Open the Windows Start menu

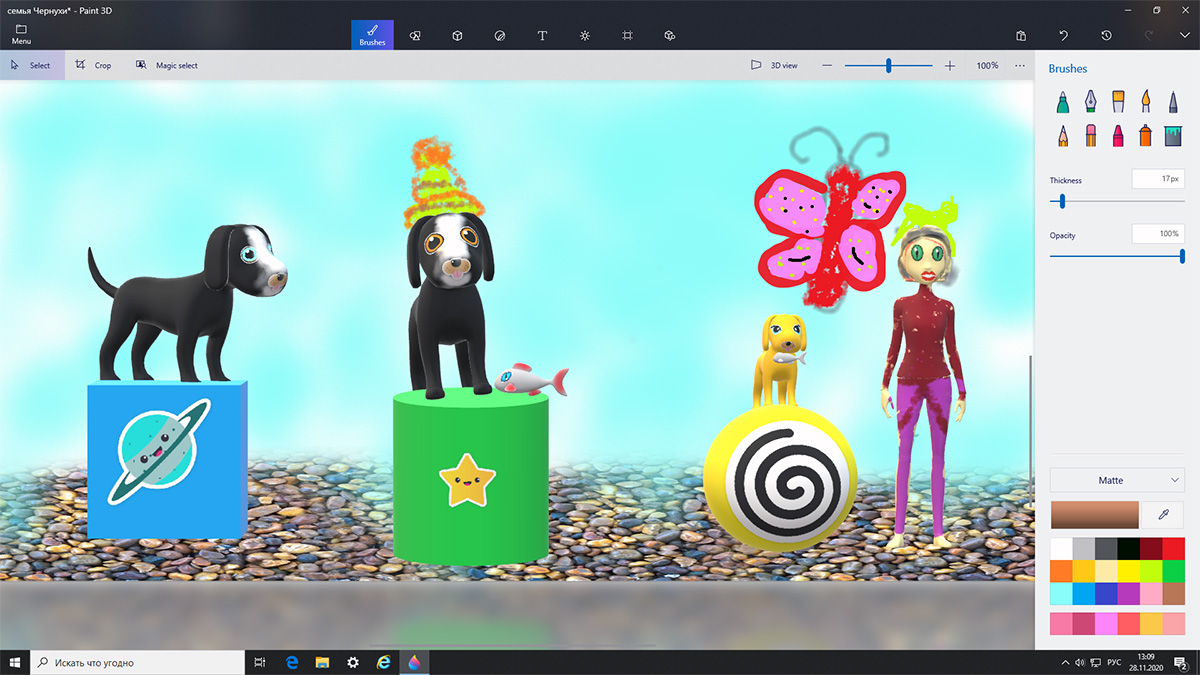pos(15,662)
